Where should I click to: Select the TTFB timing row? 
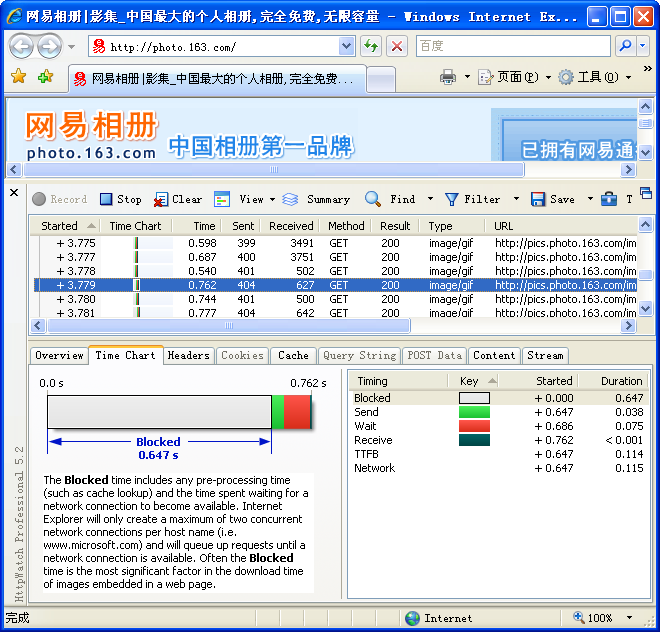click(499, 454)
